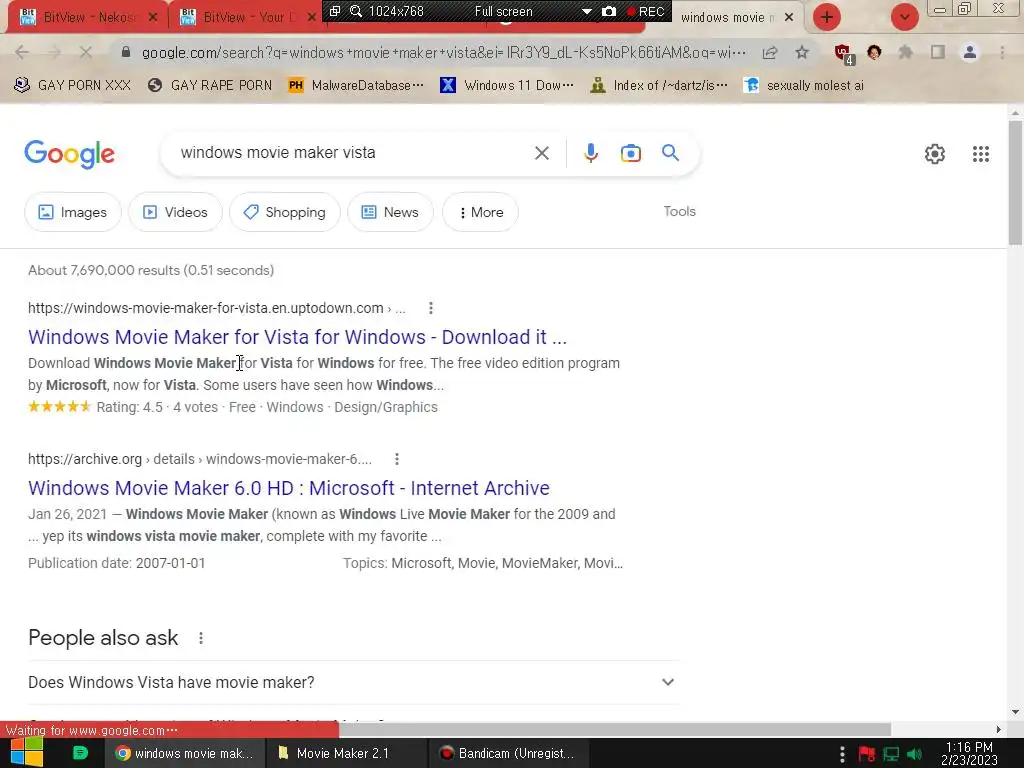Show hidden tray icons dots
The image size is (1024, 768).
pos(842,754)
